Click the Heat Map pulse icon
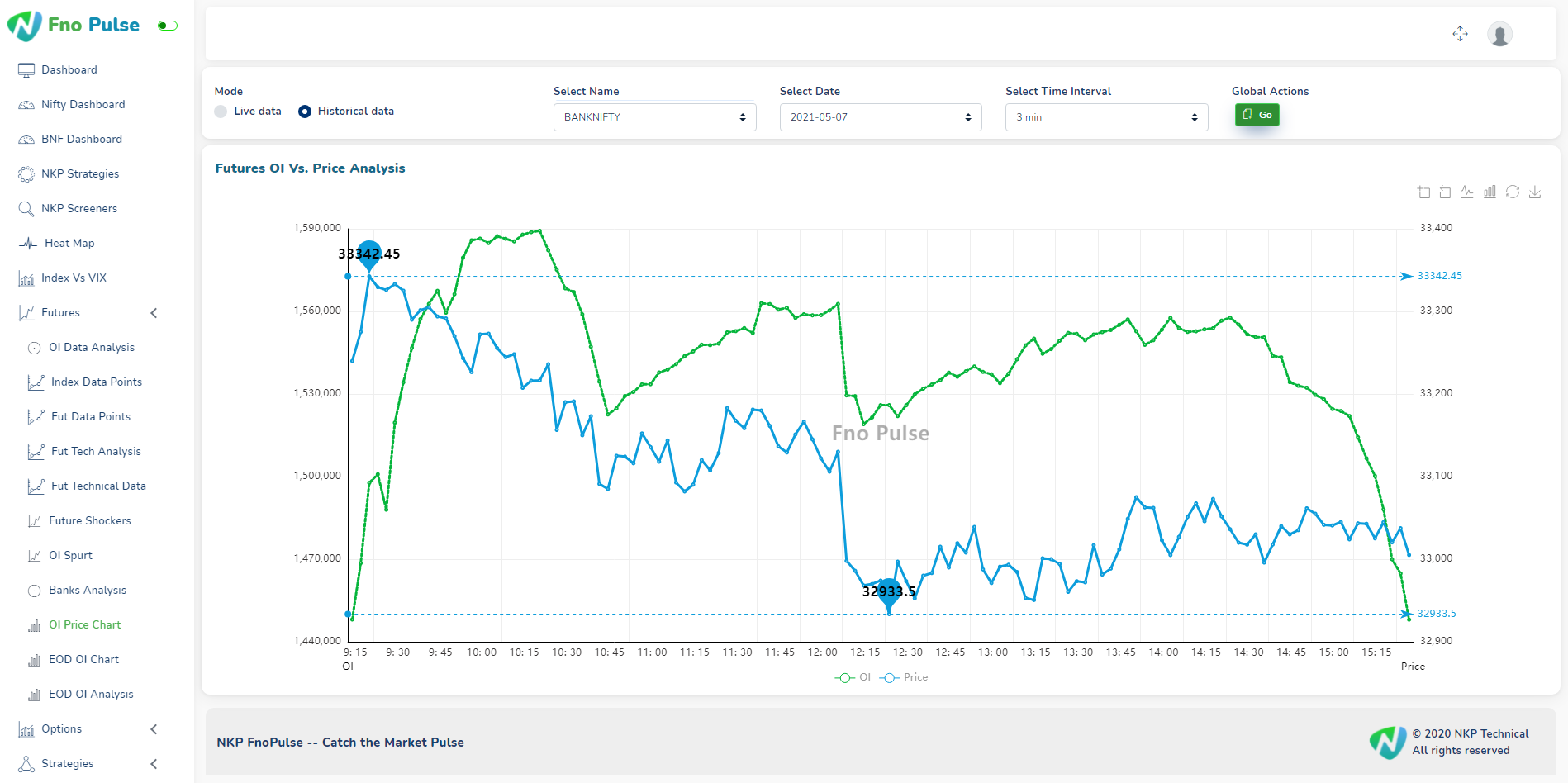 28,244
